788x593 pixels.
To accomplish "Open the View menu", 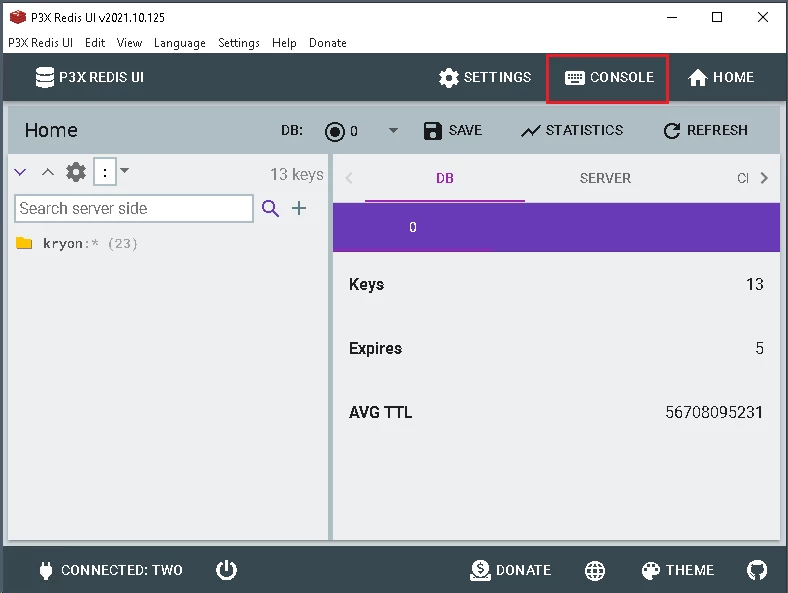I will 129,43.
